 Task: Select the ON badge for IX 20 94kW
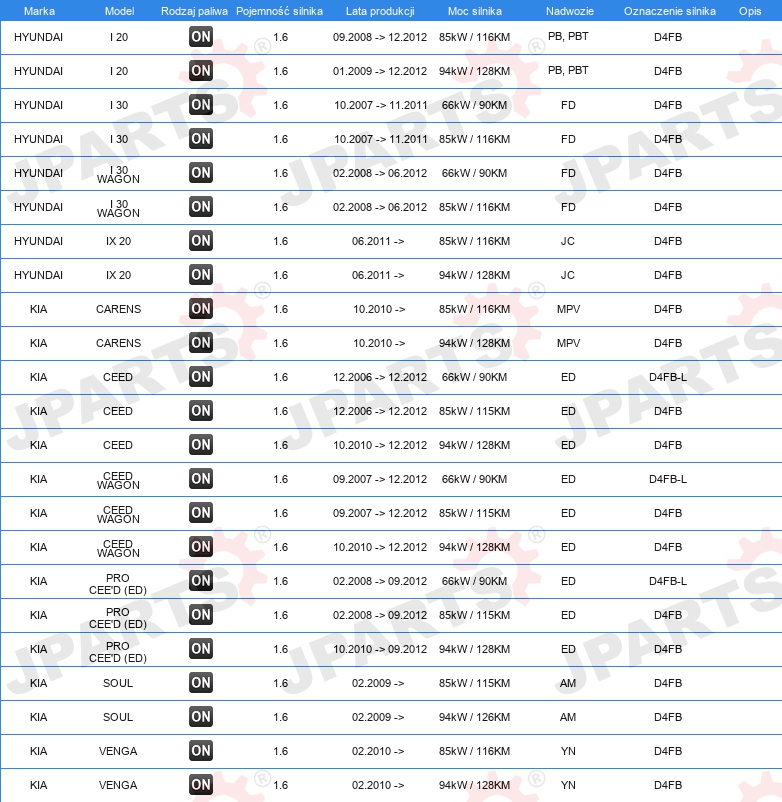click(200, 275)
